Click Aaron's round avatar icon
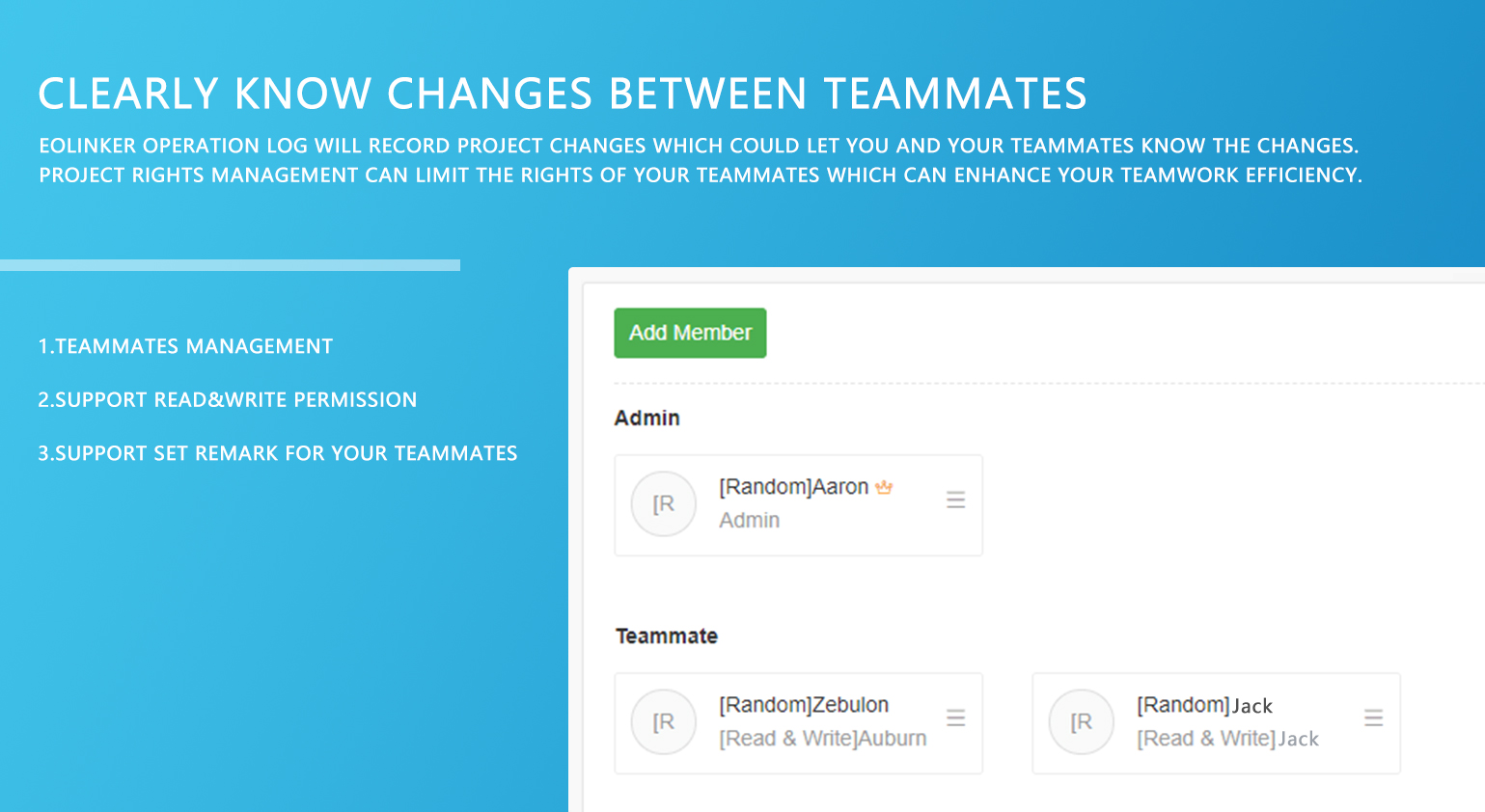Image resolution: width=1485 pixels, height=812 pixels. point(663,503)
